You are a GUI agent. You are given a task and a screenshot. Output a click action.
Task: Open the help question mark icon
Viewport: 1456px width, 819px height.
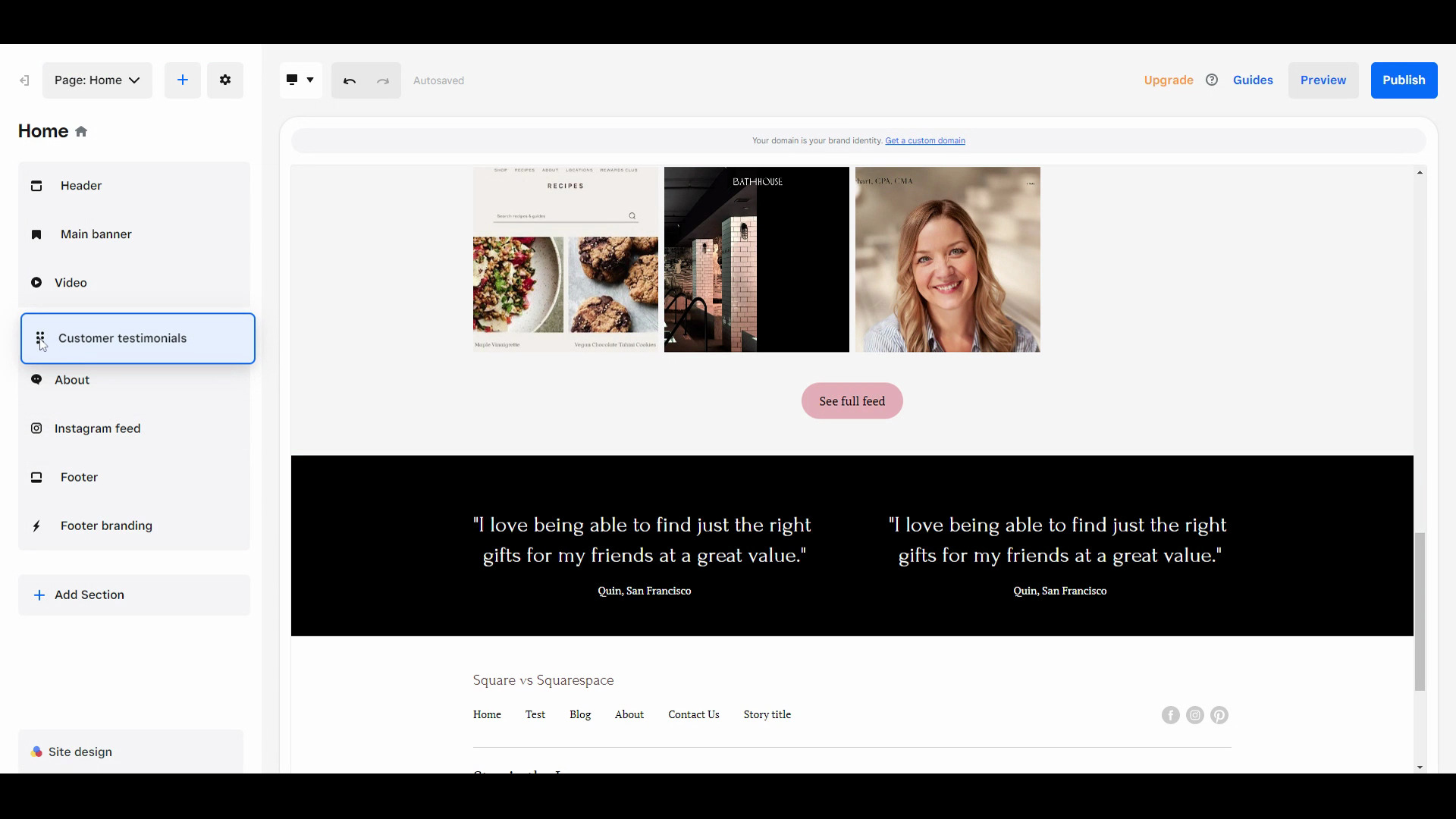pyautogui.click(x=1212, y=80)
